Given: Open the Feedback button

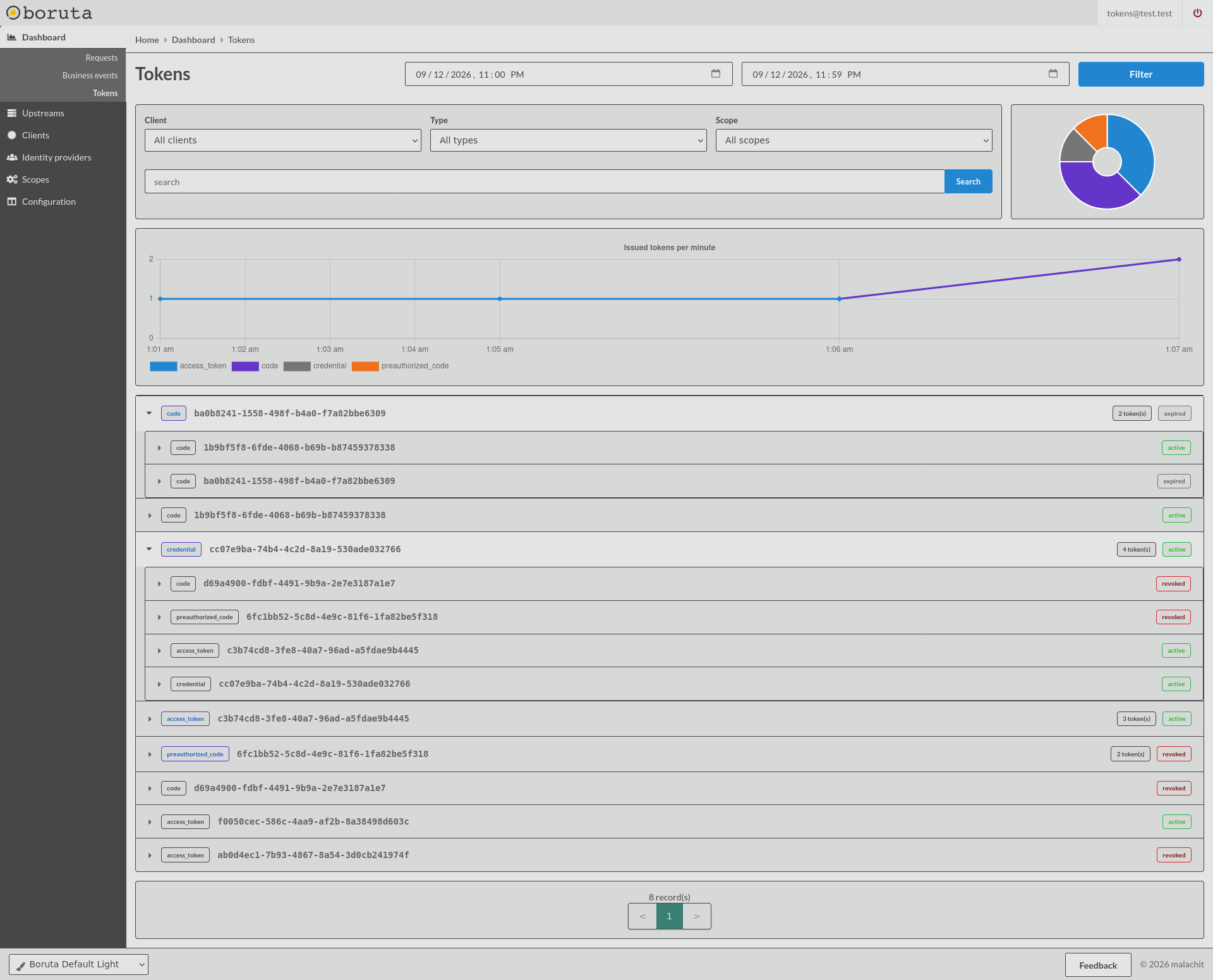Looking at the screenshot, I should coord(1098,965).
